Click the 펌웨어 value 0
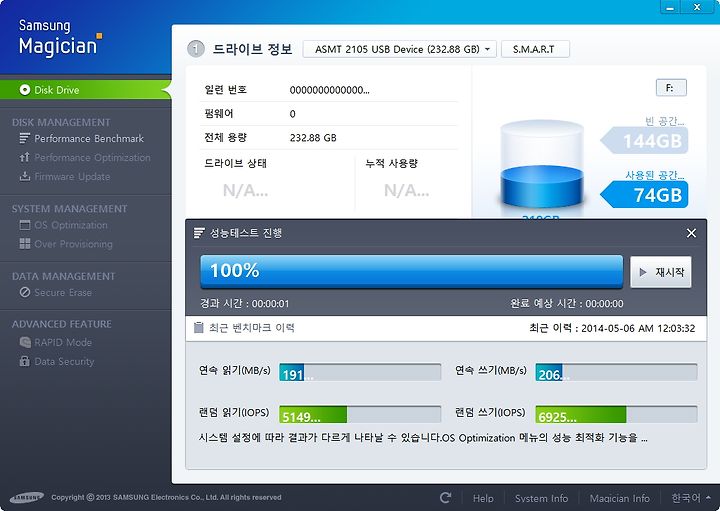 click(x=292, y=114)
